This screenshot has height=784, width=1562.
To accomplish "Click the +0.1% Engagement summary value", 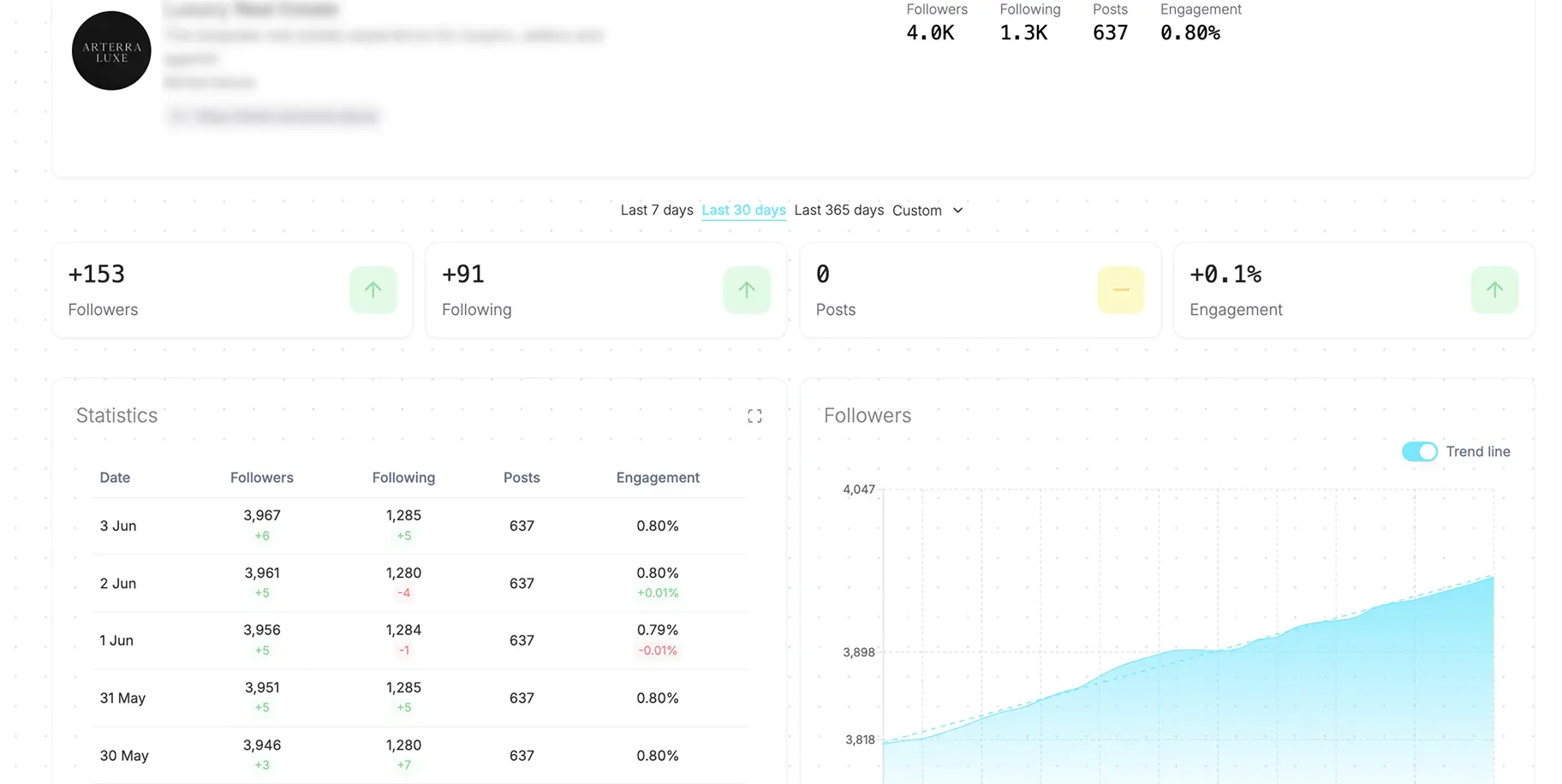I will (x=1225, y=274).
